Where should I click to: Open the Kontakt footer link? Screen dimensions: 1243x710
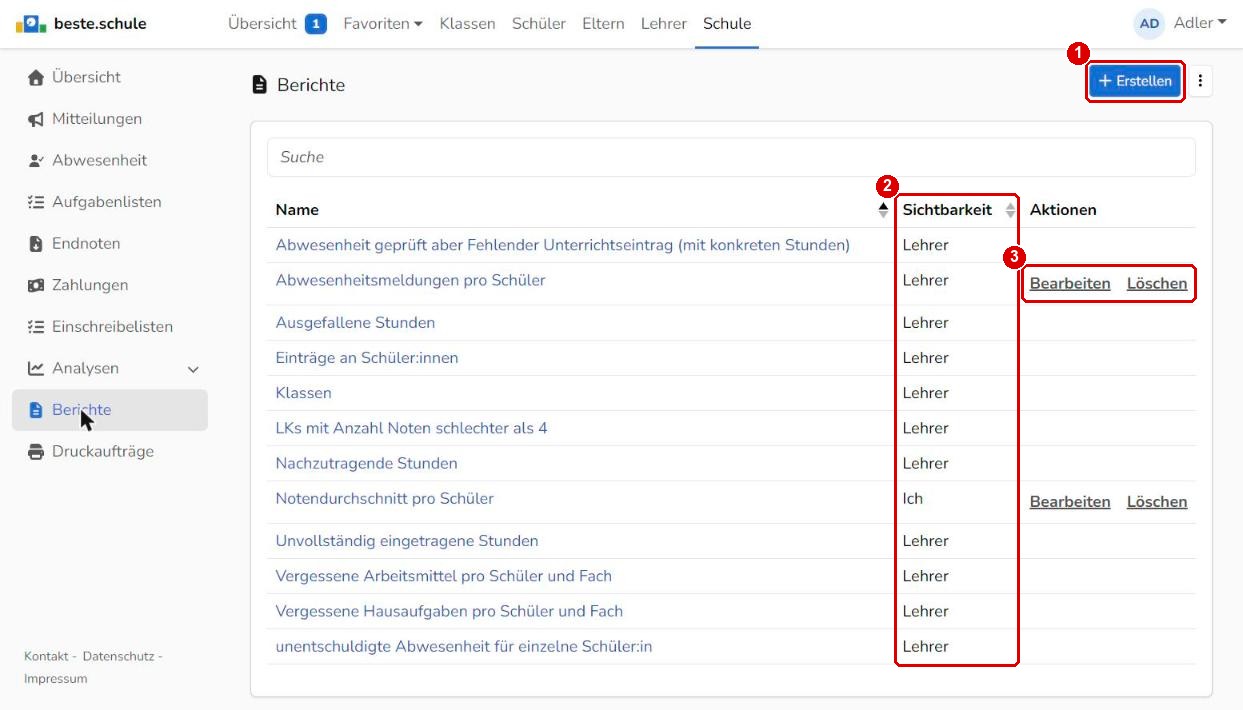click(46, 656)
